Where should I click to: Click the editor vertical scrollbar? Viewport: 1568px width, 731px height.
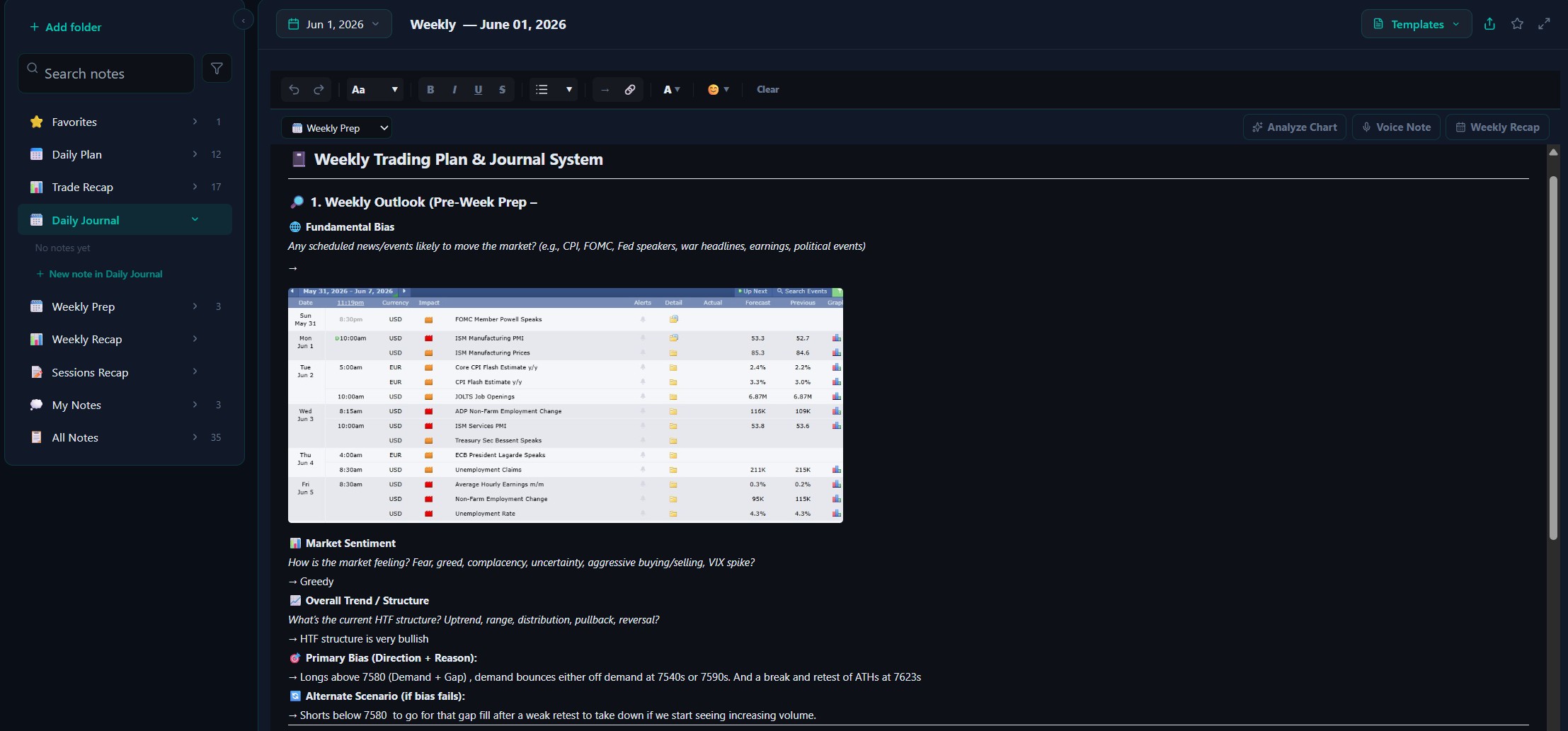click(1553, 357)
